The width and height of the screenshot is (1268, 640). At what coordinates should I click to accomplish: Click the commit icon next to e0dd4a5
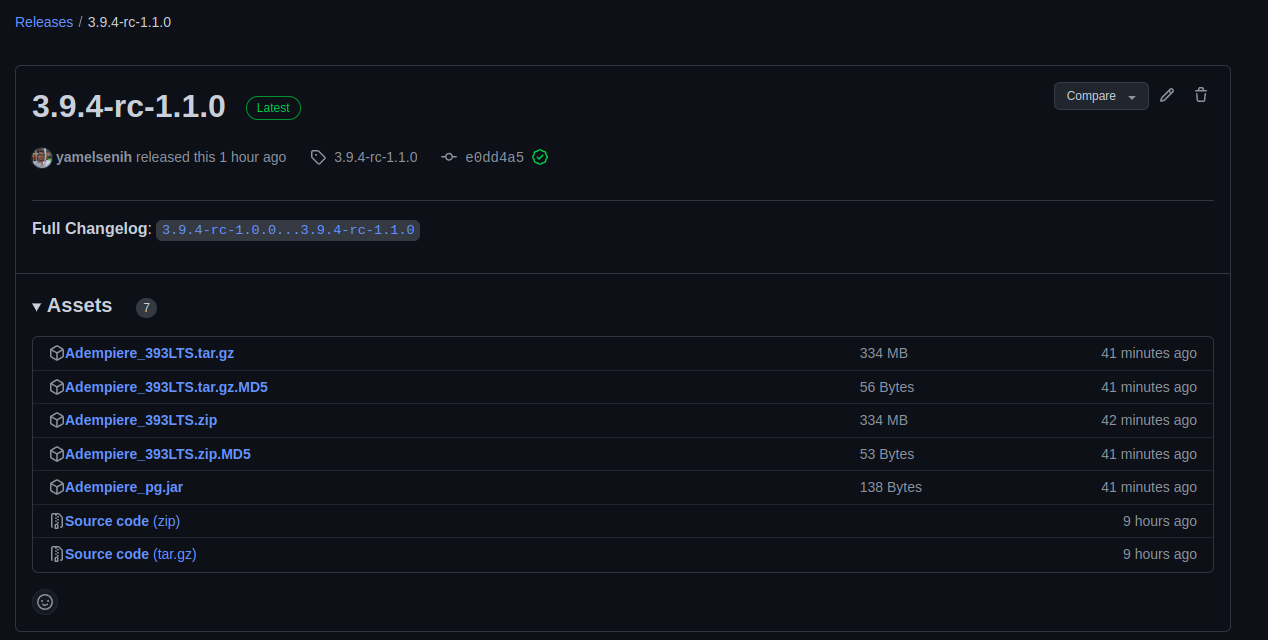coord(449,157)
